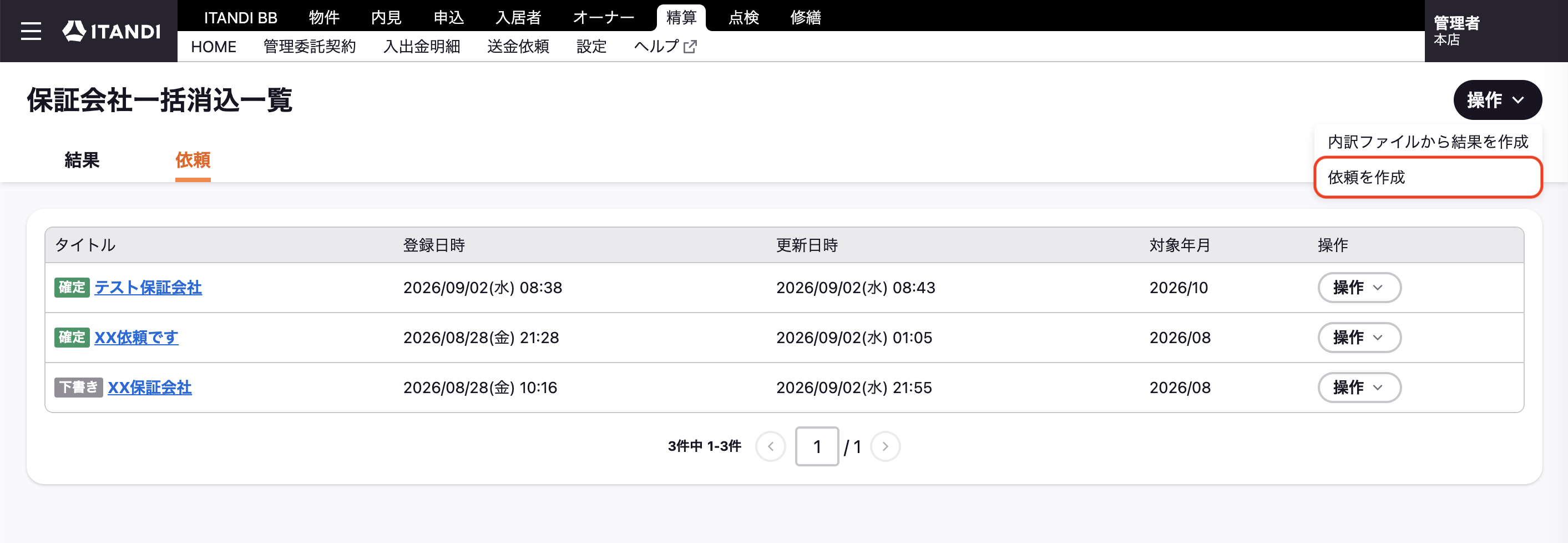The image size is (1568, 543).
Task: Switch to the 依頼 tab
Action: click(193, 160)
